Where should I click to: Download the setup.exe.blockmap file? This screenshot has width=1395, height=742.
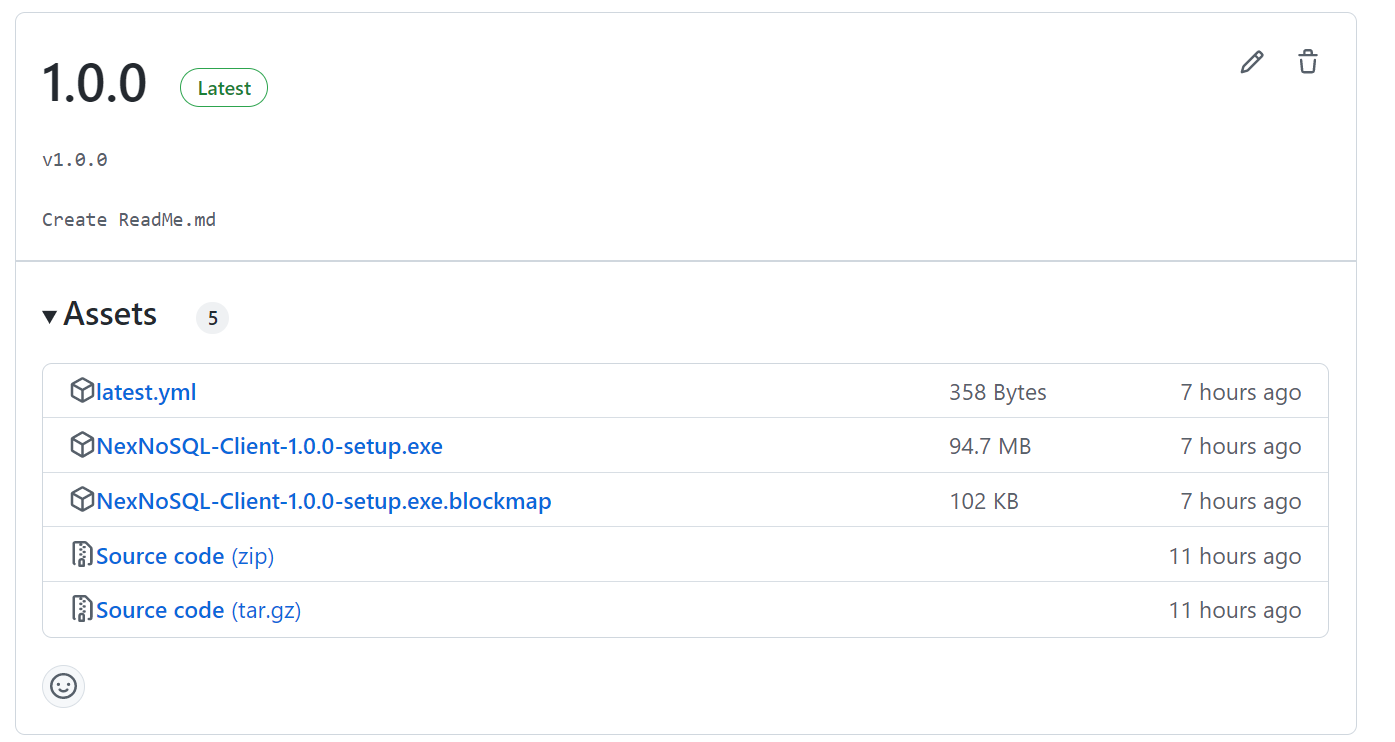(x=324, y=500)
